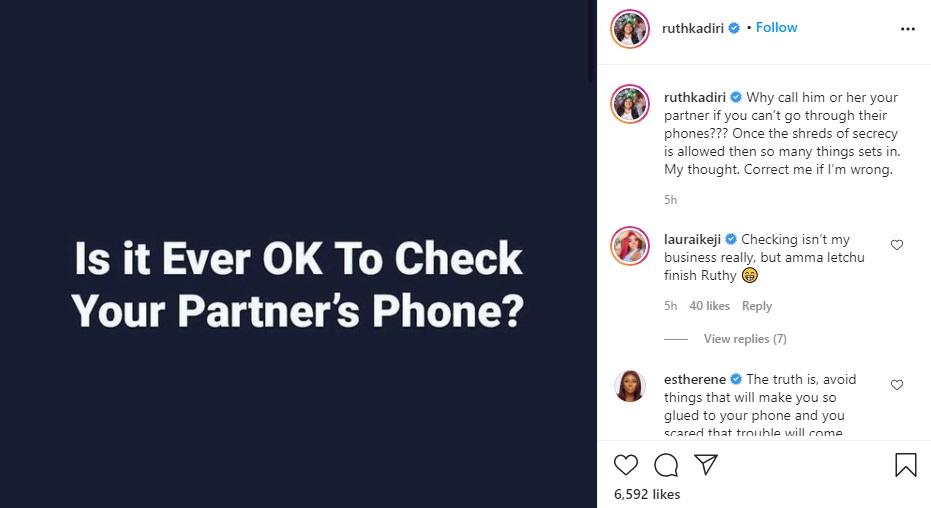Viewport: 931px width, 508px height.
Task: Open ruthkadiri username in header
Action: point(692,28)
